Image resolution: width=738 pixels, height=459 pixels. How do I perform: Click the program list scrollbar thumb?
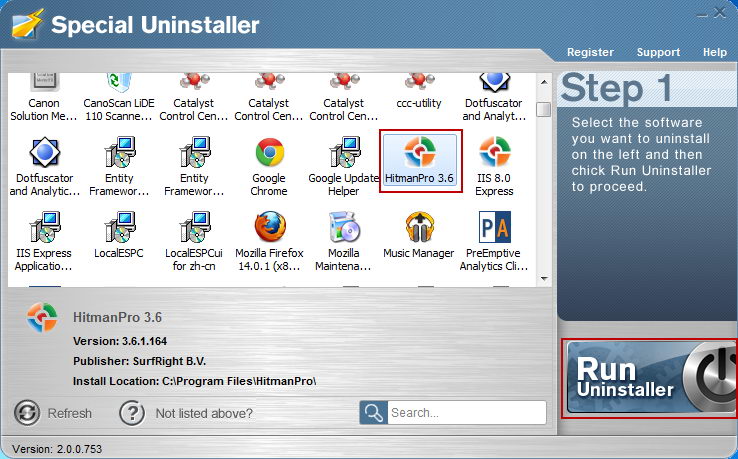coord(544,109)
